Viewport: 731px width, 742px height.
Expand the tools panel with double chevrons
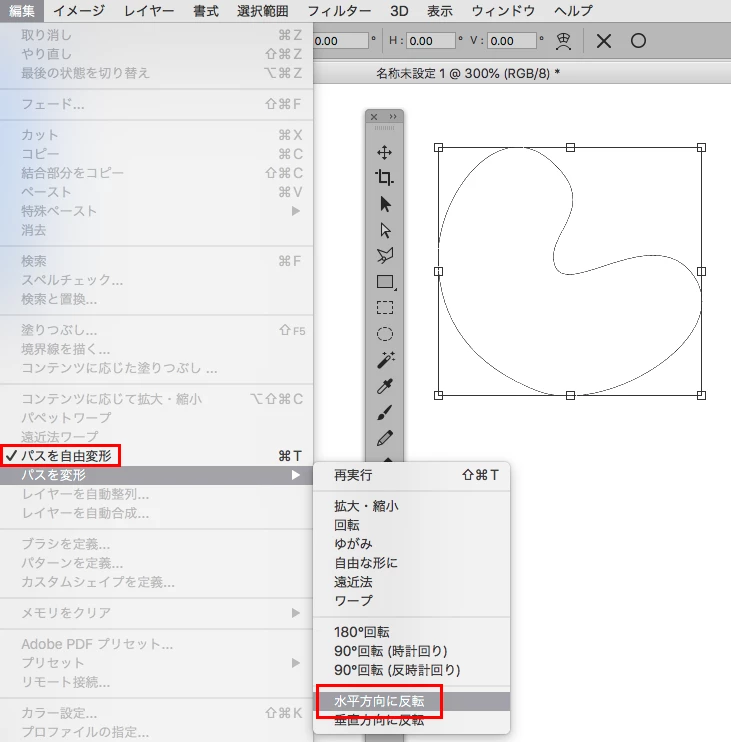393,116
